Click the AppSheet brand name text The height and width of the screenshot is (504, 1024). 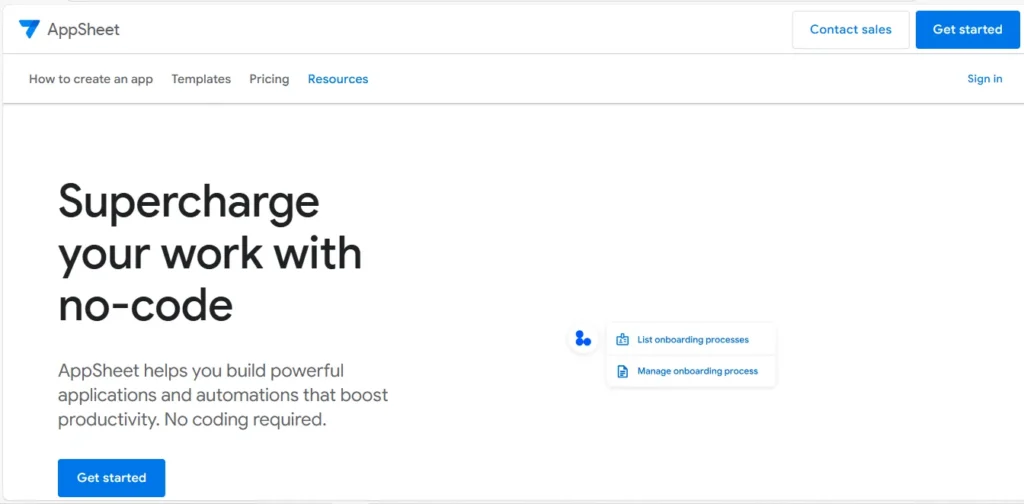[x=84, y=30]
